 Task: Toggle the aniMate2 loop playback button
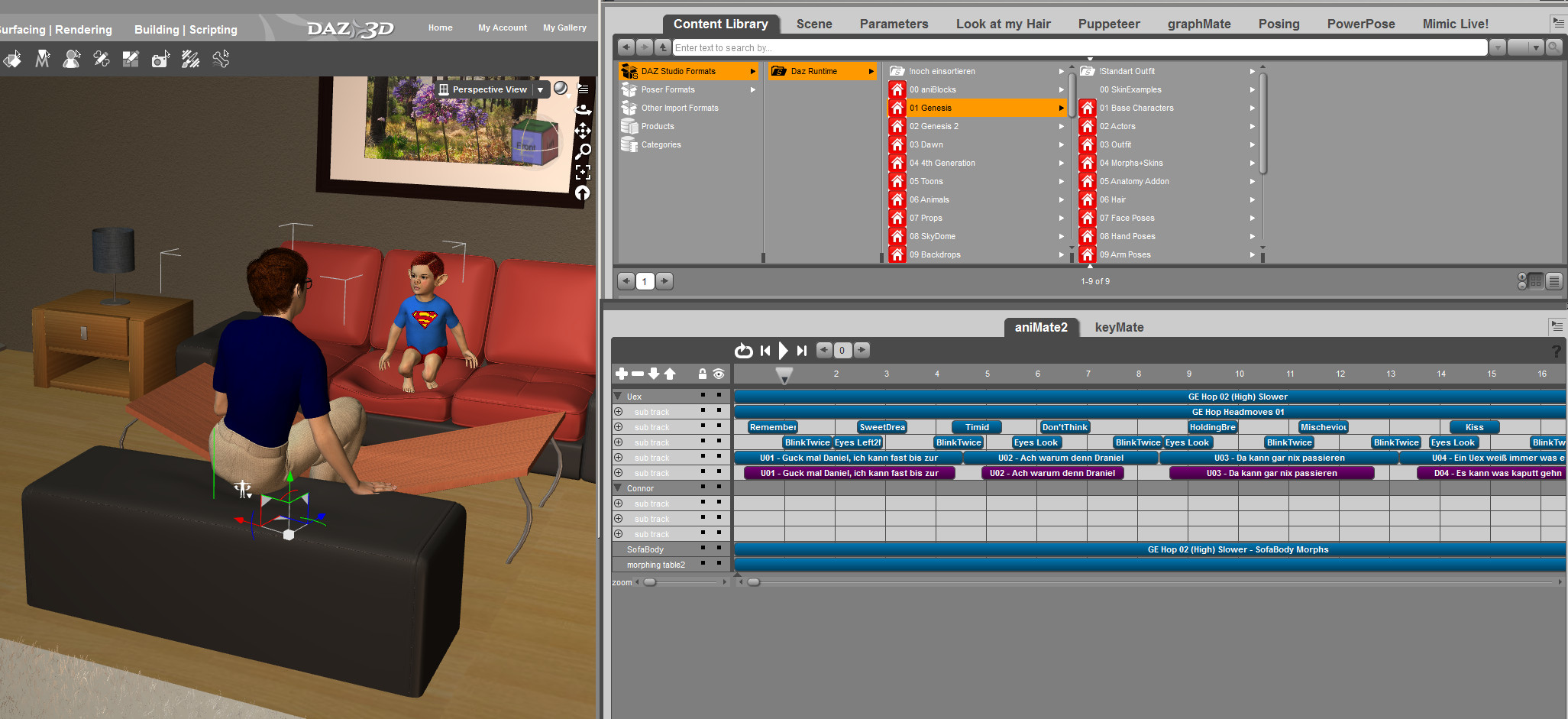pyautogui.click(x=743, y=351)
